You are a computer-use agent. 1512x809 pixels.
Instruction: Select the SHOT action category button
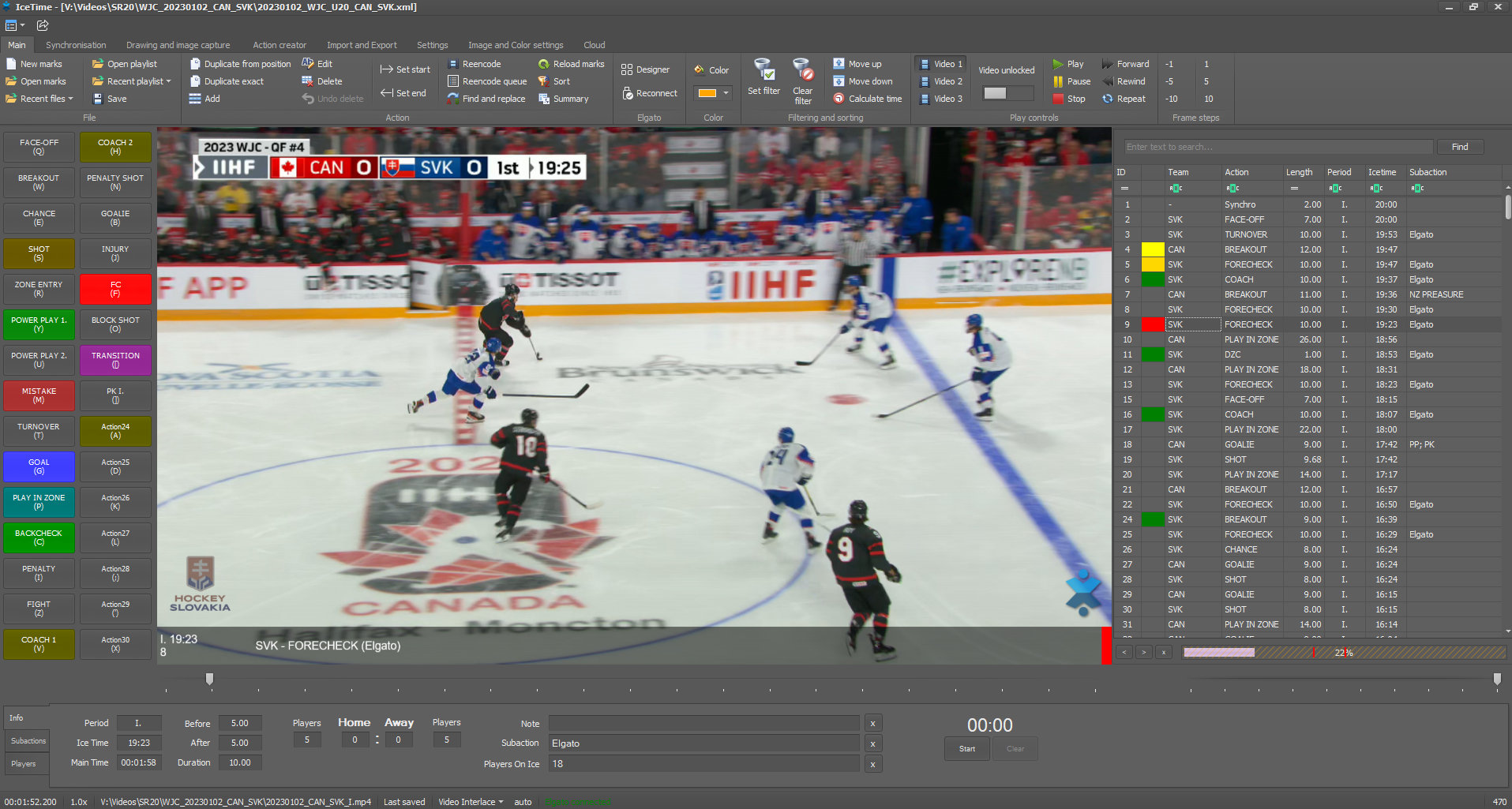pyautogui.click(x=38, y=253)
